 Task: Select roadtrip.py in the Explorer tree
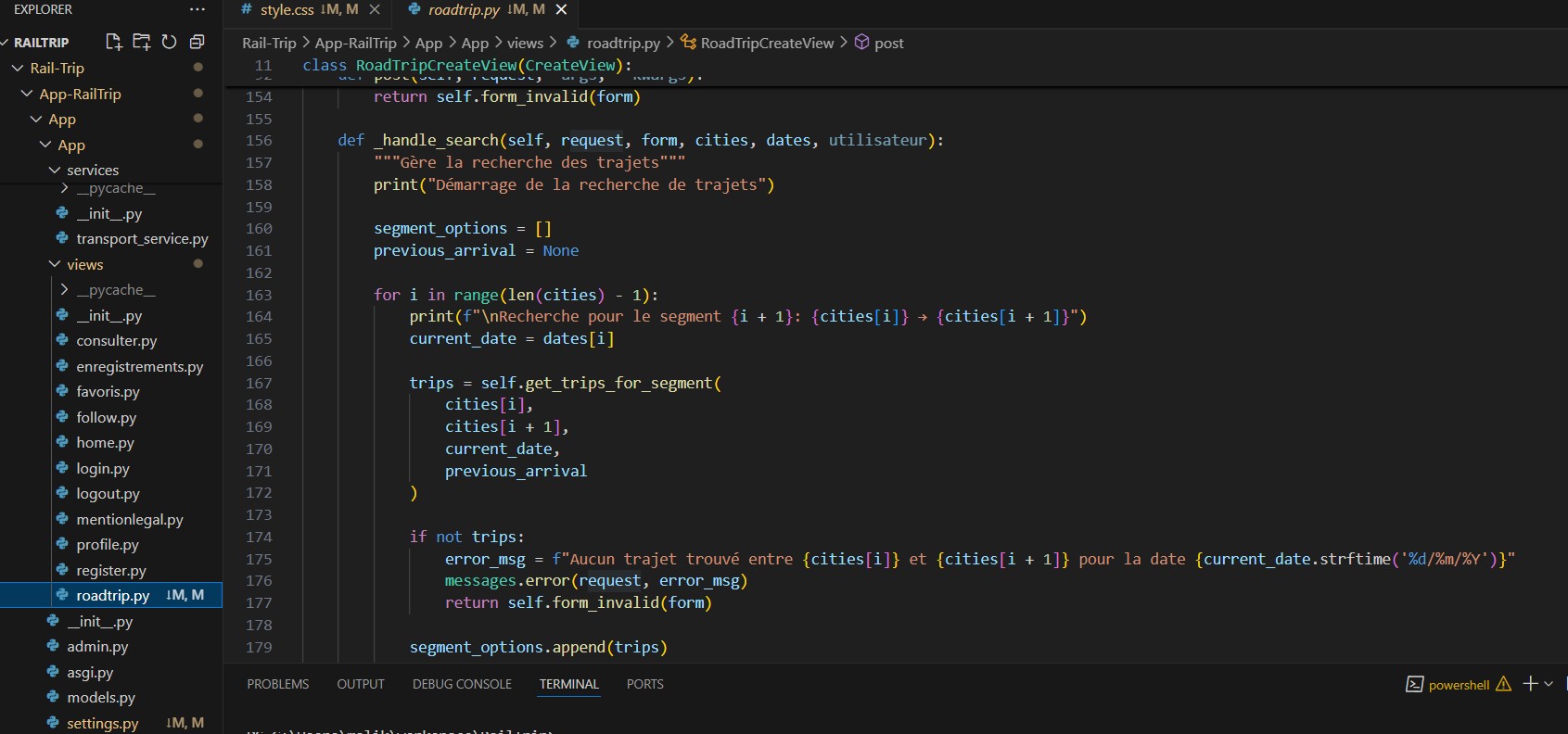pyautogui.click(x=111, y=595)
